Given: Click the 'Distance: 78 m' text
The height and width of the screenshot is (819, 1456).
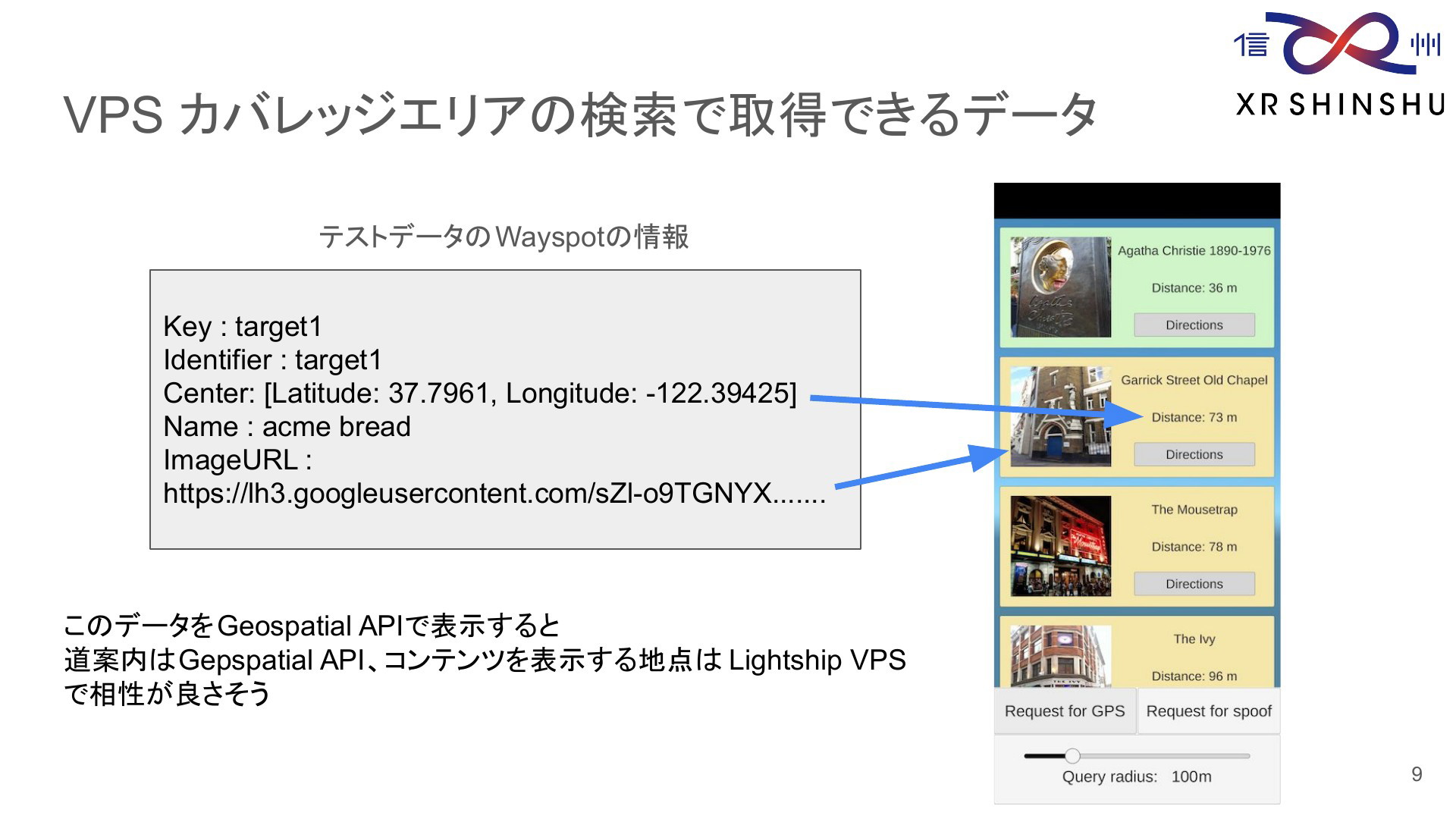Looking at the screenshot, I should 1194,547.
